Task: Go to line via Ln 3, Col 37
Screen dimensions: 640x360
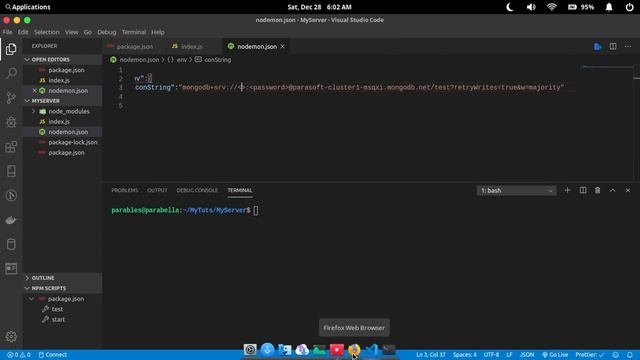Action: click(431, 355)
